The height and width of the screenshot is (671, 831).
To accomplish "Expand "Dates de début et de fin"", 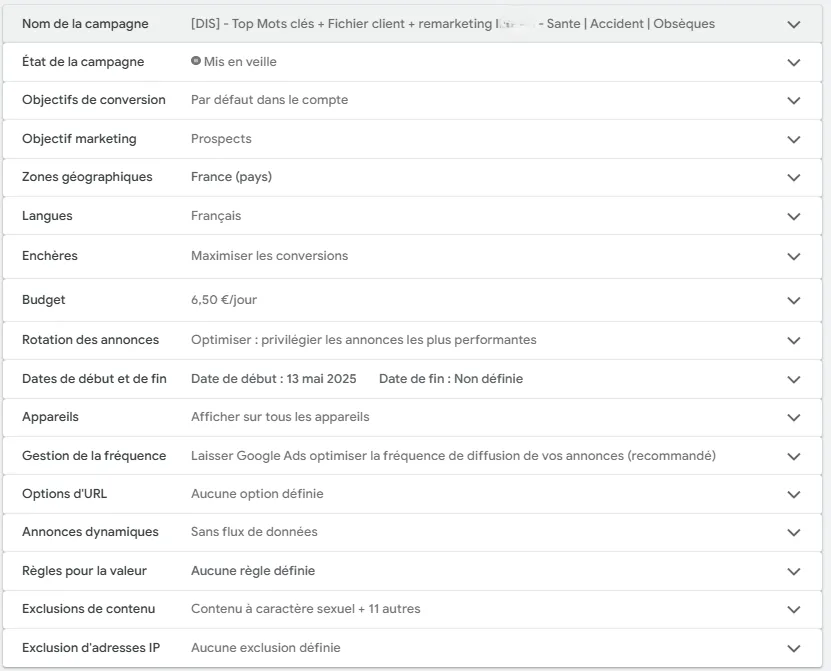I will 794,379.
